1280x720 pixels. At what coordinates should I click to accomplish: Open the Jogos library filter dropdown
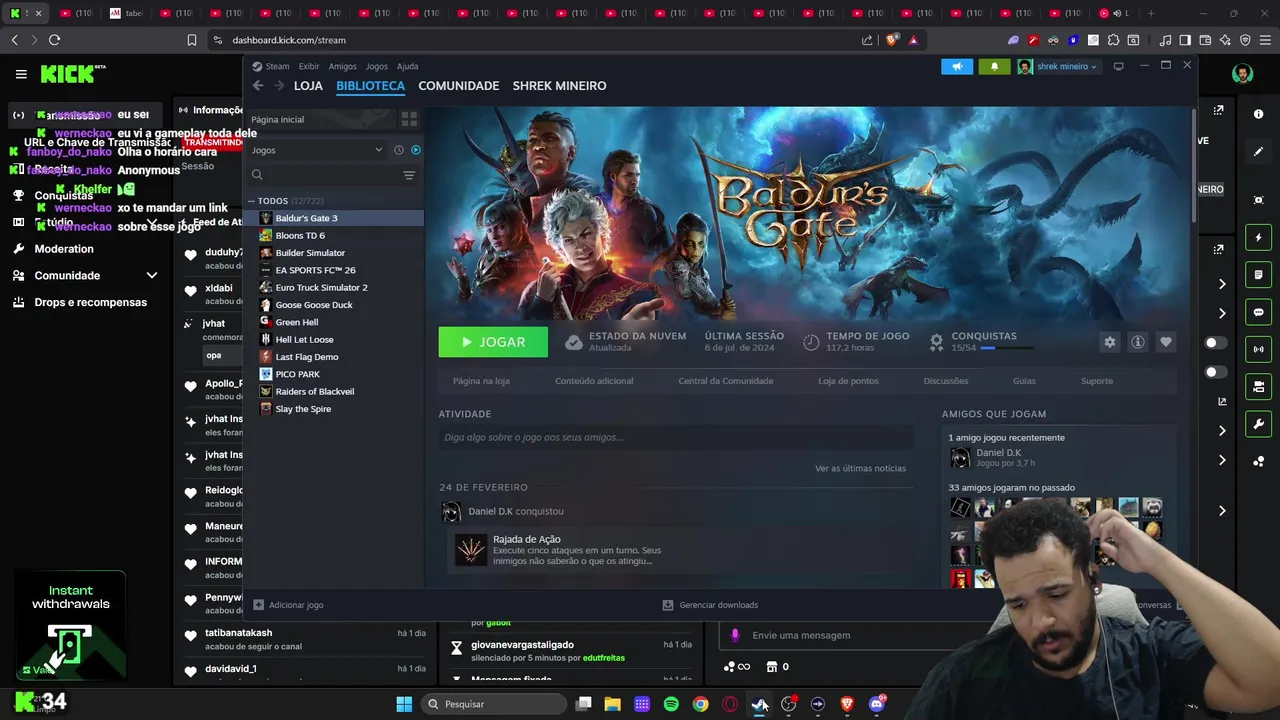[x=317, y=150]
